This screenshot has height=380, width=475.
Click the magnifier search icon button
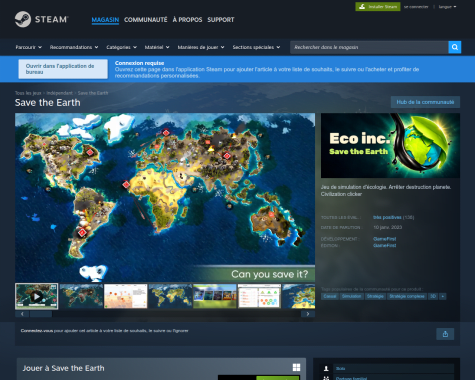(455, 47)
